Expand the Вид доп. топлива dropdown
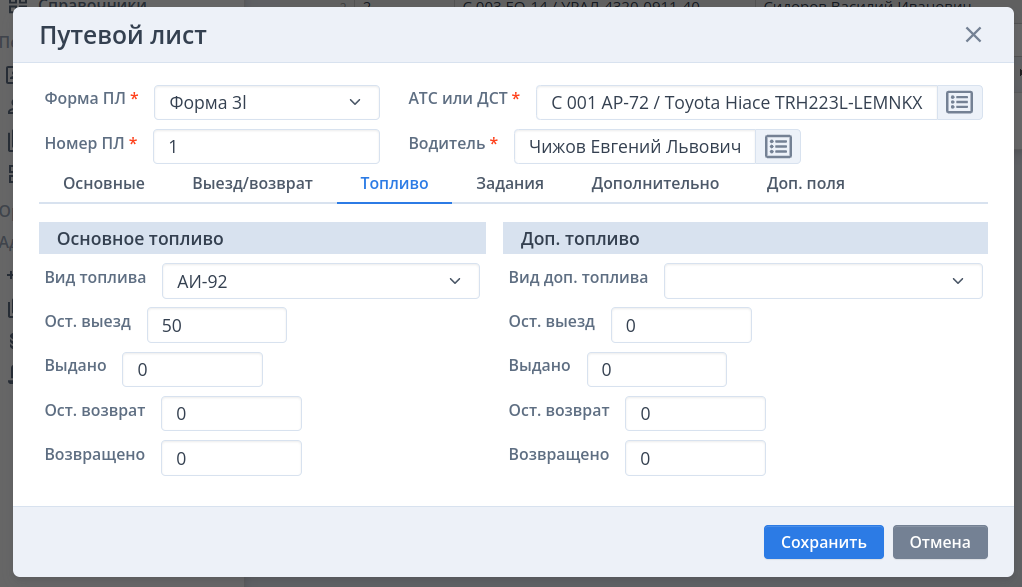Screen dimensions: 1022x587 click(x=823, y=281)
